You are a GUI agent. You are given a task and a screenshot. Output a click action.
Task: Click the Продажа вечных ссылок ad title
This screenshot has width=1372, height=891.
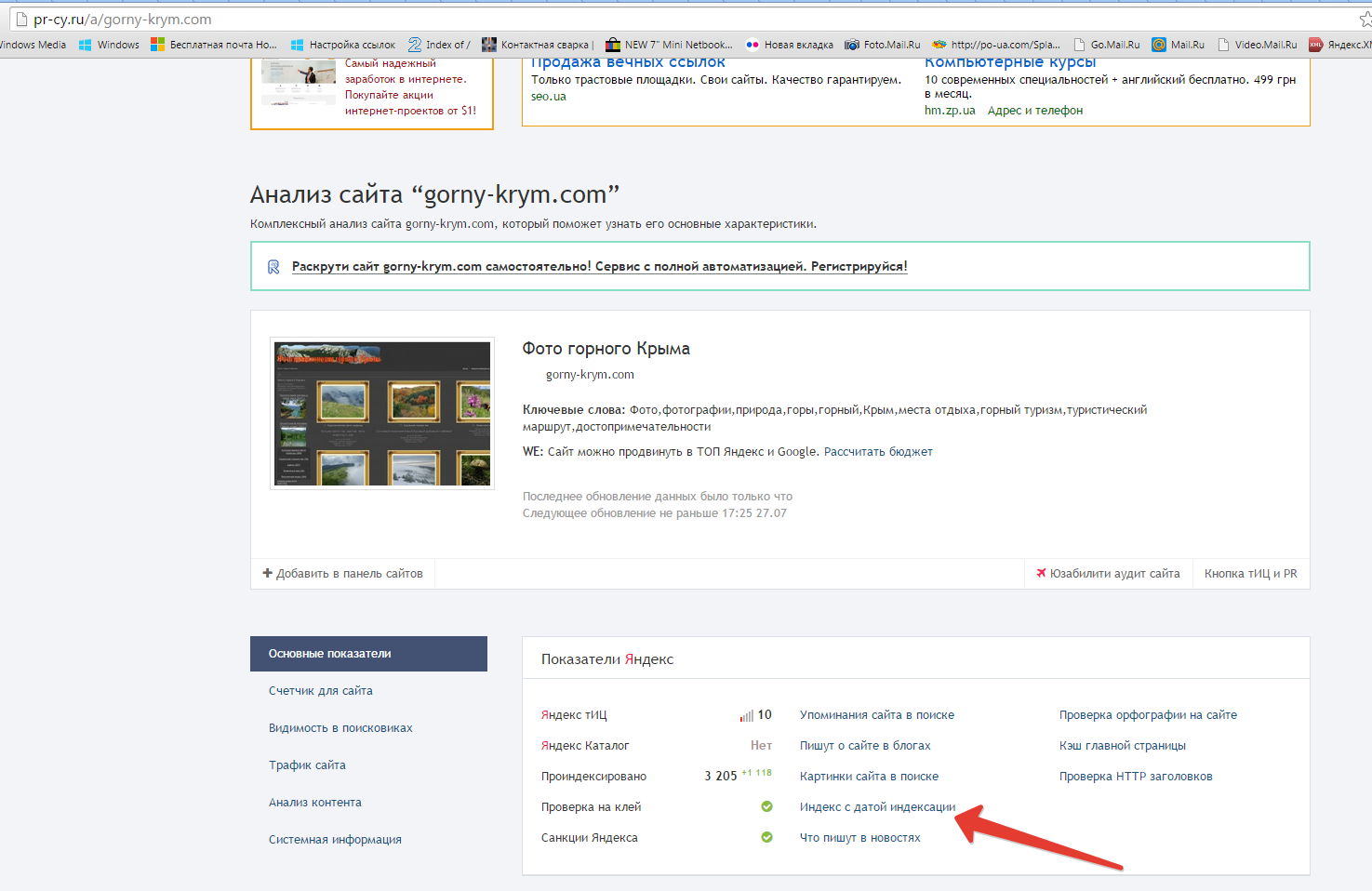628,63
